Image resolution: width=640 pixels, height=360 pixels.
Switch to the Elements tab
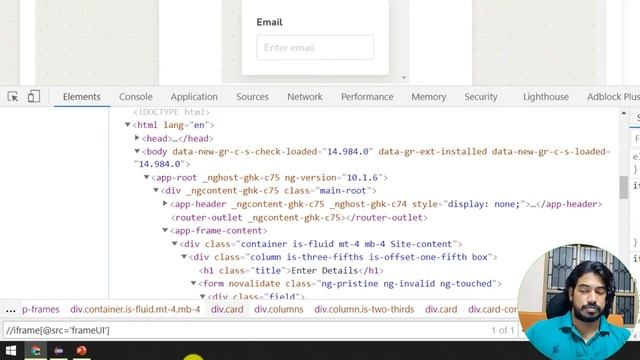[82, 97]
